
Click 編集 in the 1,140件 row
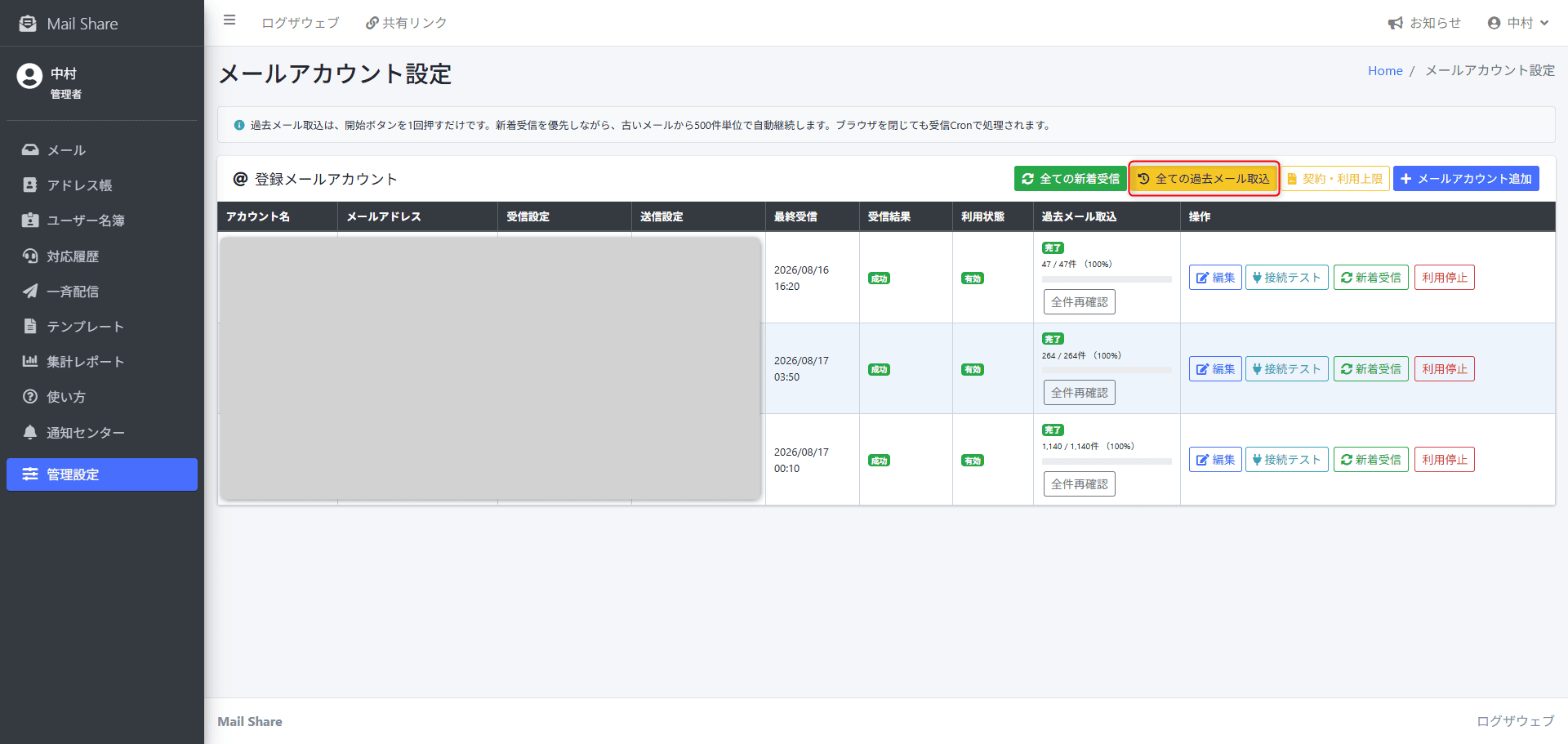(1215, 460)
